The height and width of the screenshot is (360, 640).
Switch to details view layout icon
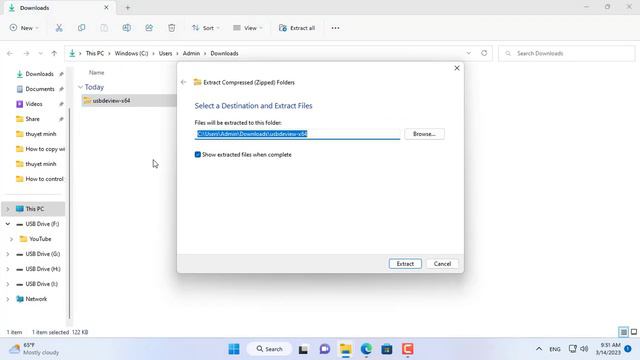pyautogui.click(x=623, y=332)
